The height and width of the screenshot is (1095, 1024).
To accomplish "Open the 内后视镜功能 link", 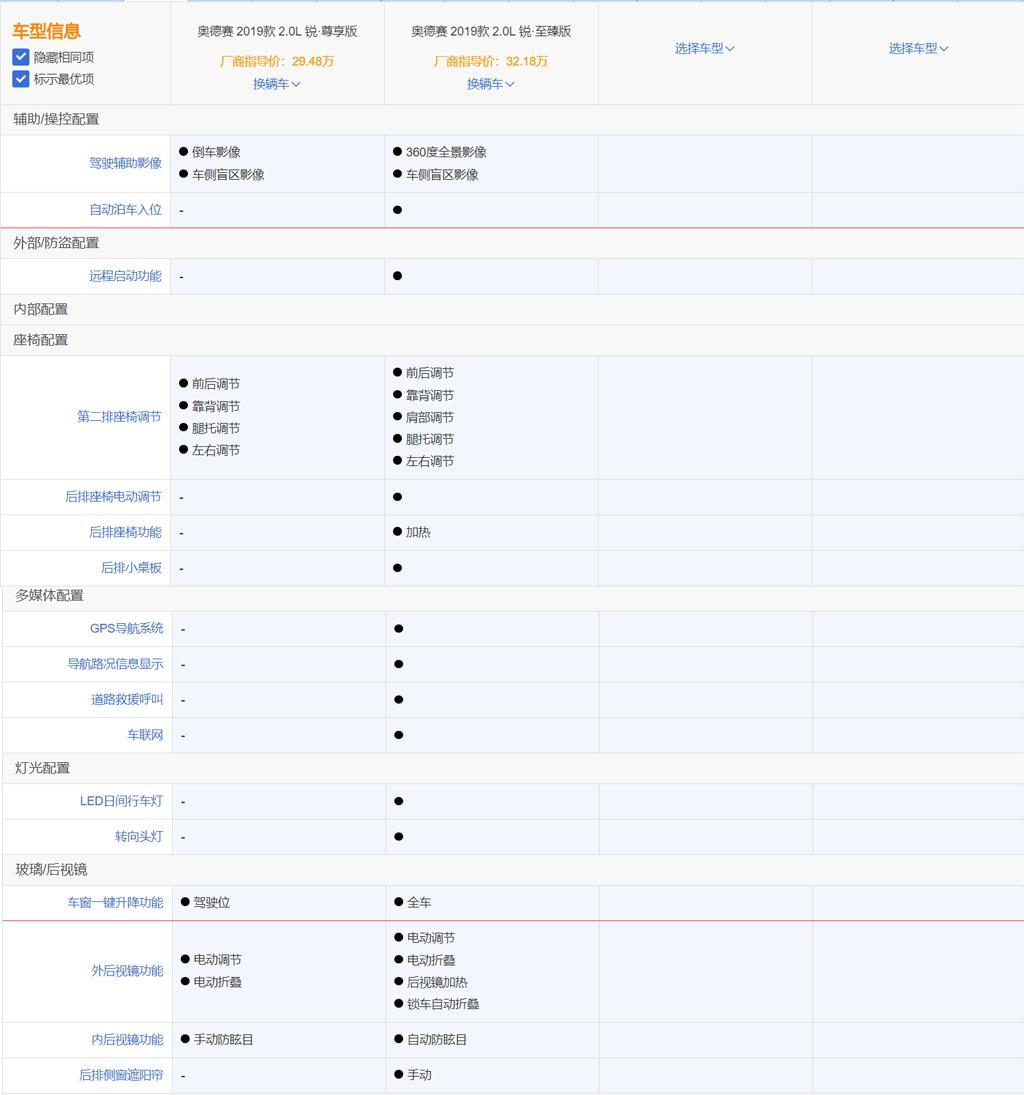I will (x=127, y=1040).
